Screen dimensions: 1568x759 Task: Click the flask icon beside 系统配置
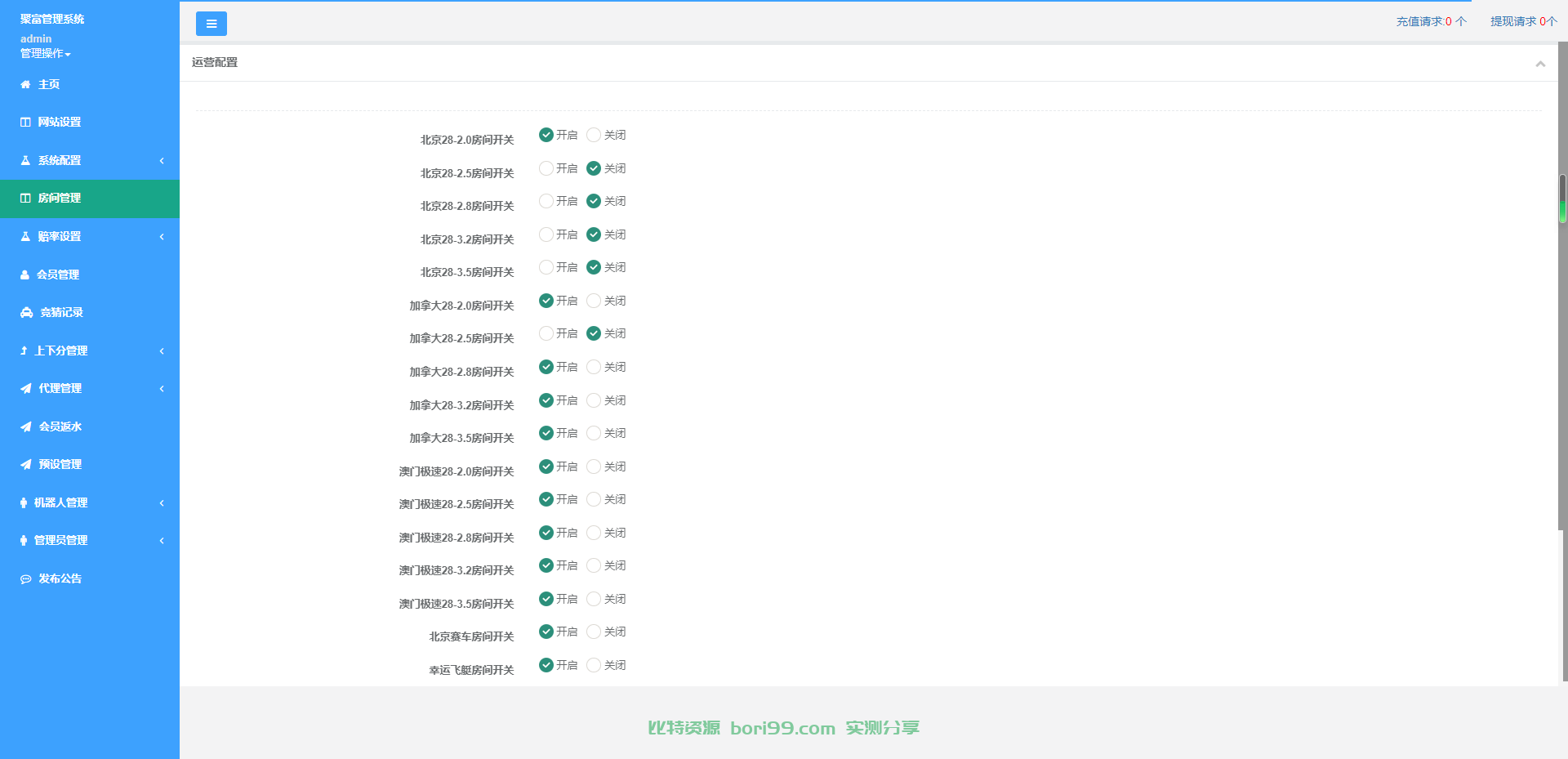click(x=25, y=160)
